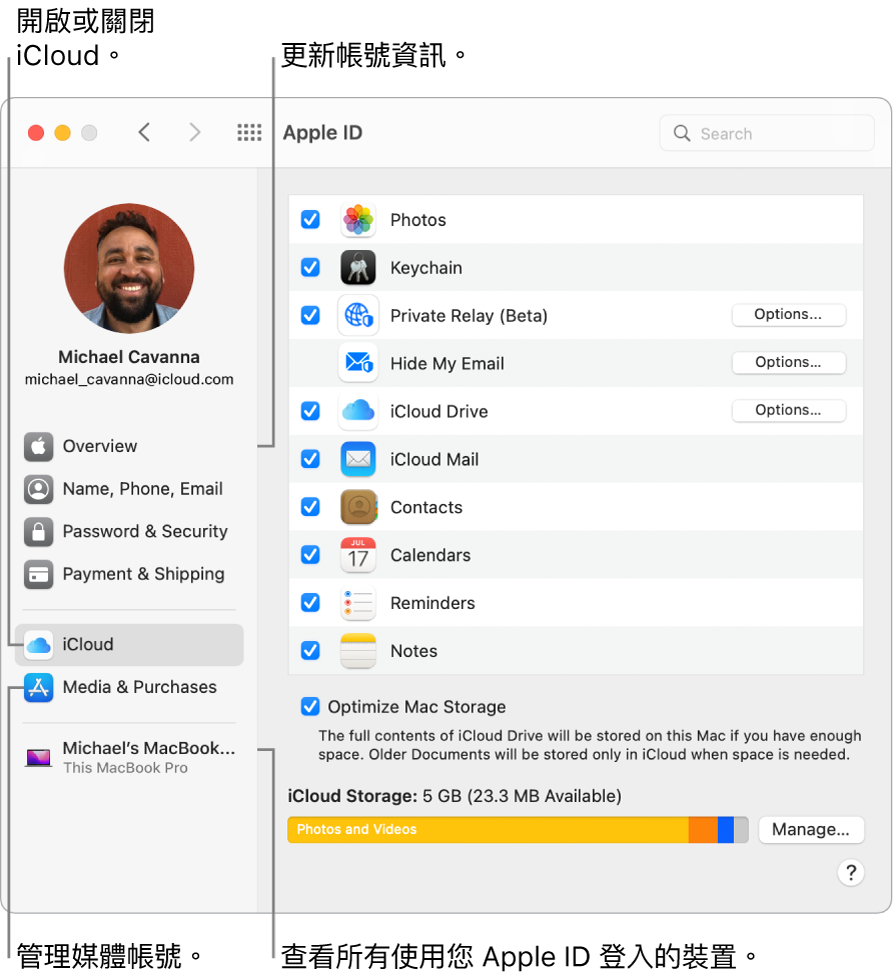Image resolution: width=894 pixels, height=979 pixels.
Task: Open Password & Security settings
Action: 129,531
